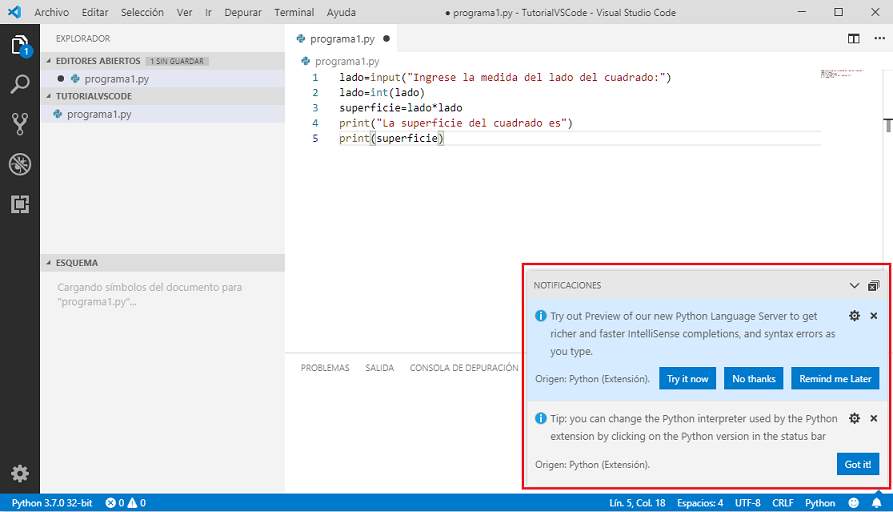Open Source Control view icon
The height and width of the screenshot is (512, 893).
pos(19,124)
